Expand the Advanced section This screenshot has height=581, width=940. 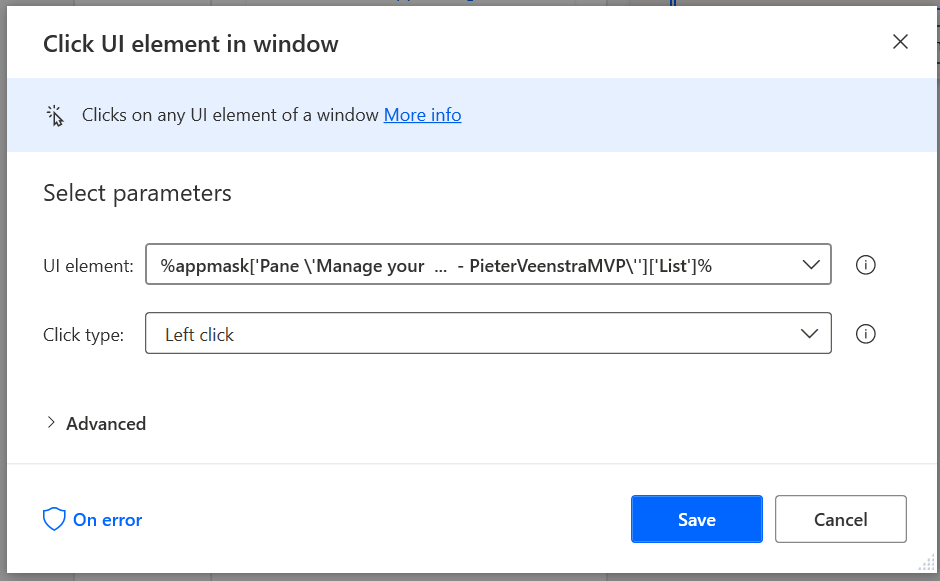click(x=96, y=423)
